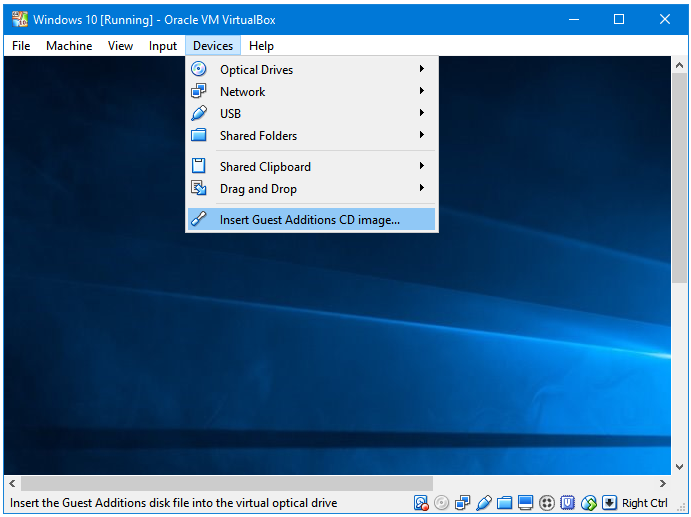Choose Insert Guest Additions CD image

tap(312, 219)
